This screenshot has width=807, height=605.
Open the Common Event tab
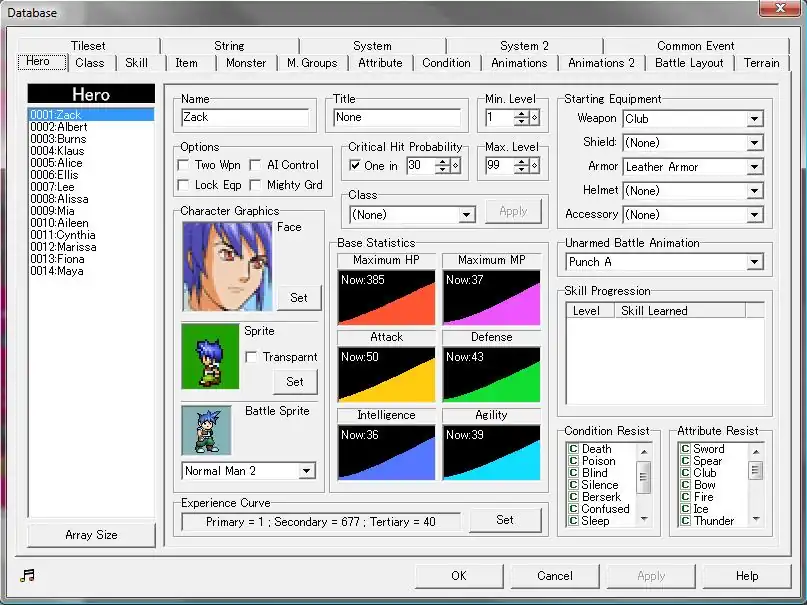tap(695, 45)
